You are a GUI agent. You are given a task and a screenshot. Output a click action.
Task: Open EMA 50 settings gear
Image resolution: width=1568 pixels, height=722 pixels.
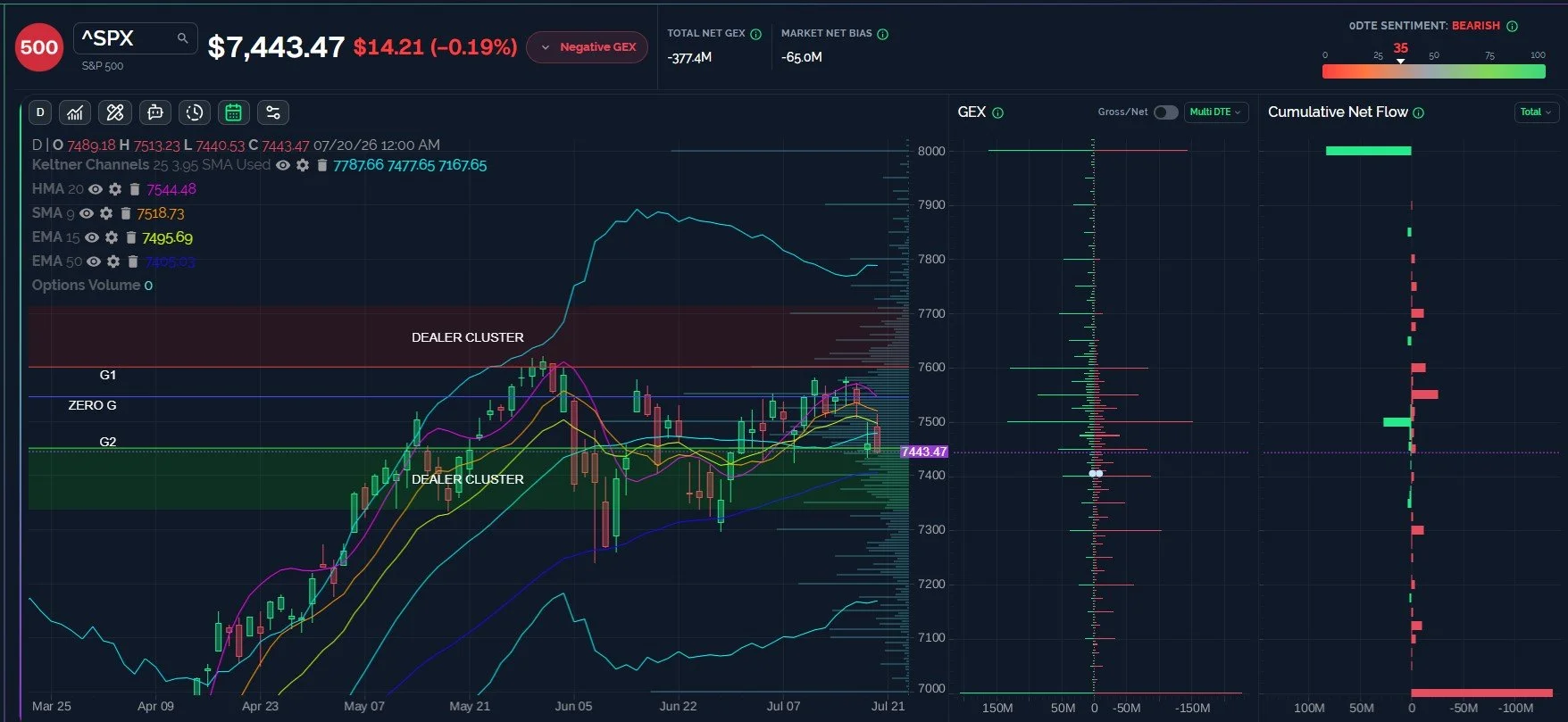[x=113, y=261]
